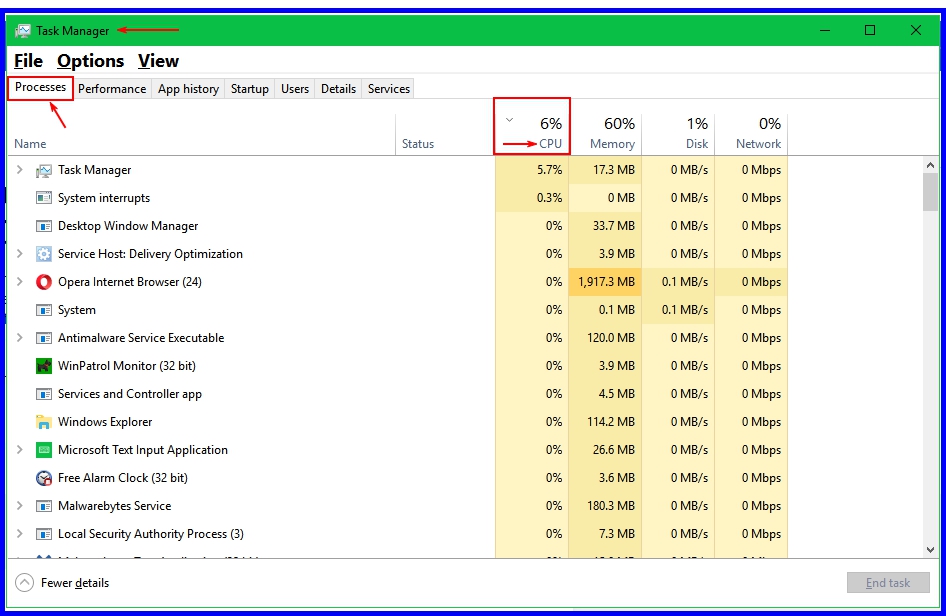Open the View menu

[158, 61]
